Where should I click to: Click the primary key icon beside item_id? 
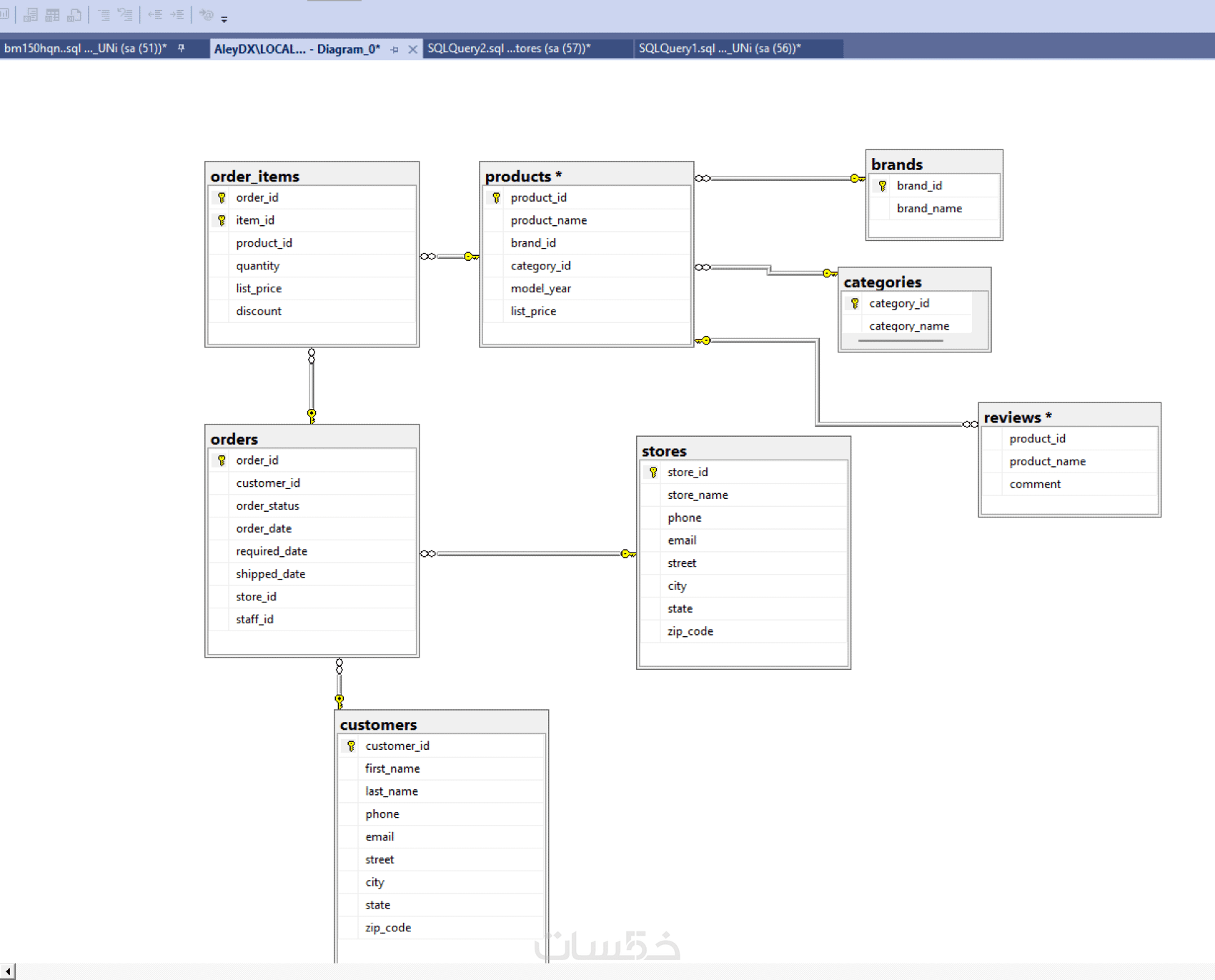point(222,220)
